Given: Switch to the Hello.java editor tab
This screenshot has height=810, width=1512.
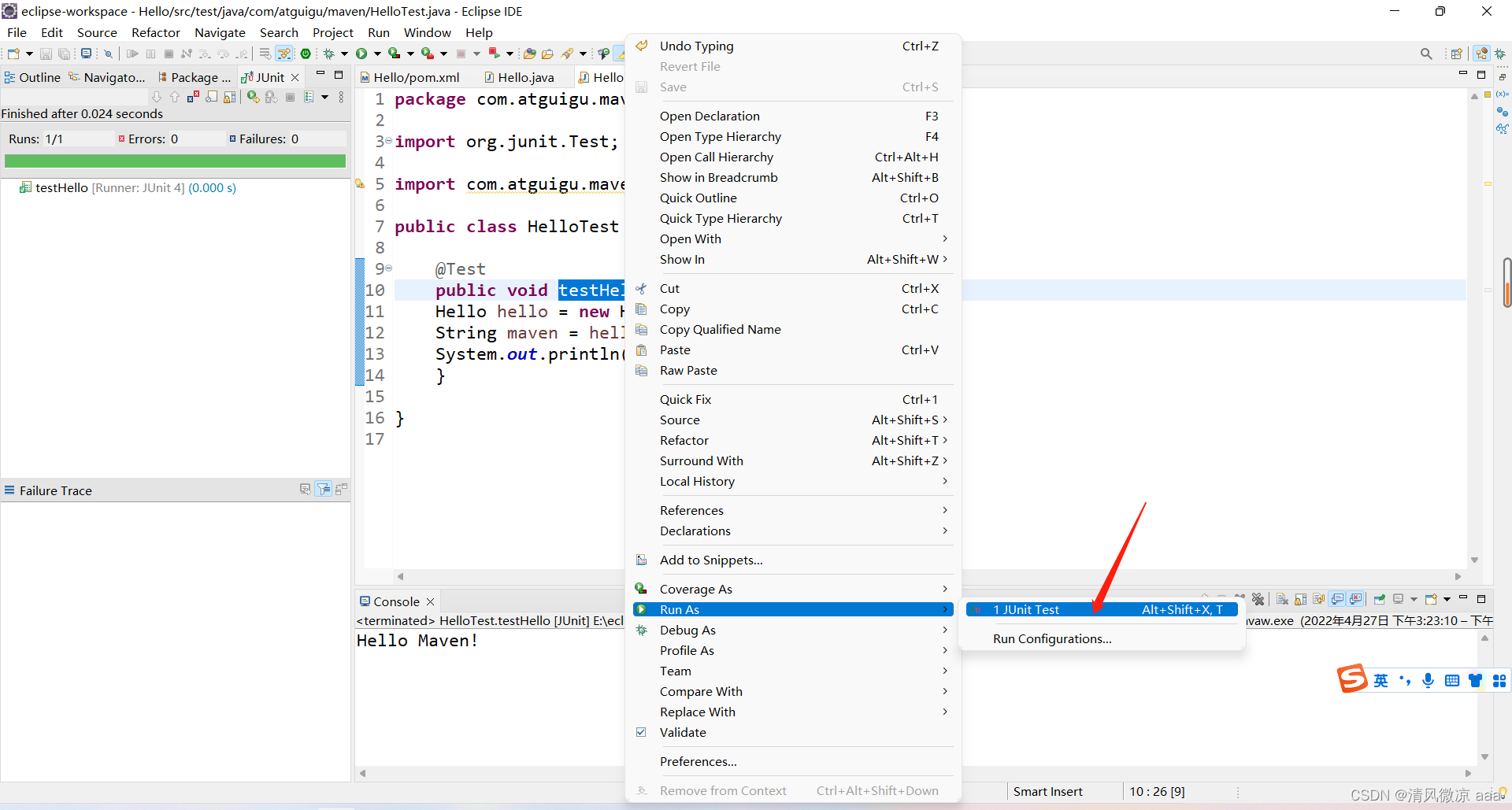Looking at the screenshot, I should [x=525, y=76].
